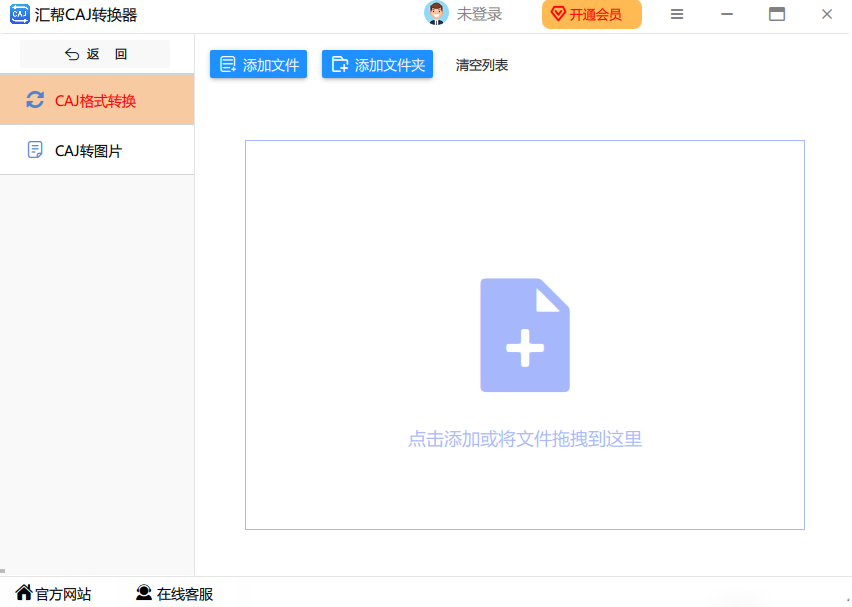Image resolution: width=852 pixels, height=607 pixels.
Task: Select the CAJ格式转换 tab label
Action: (x=95, y=101)
